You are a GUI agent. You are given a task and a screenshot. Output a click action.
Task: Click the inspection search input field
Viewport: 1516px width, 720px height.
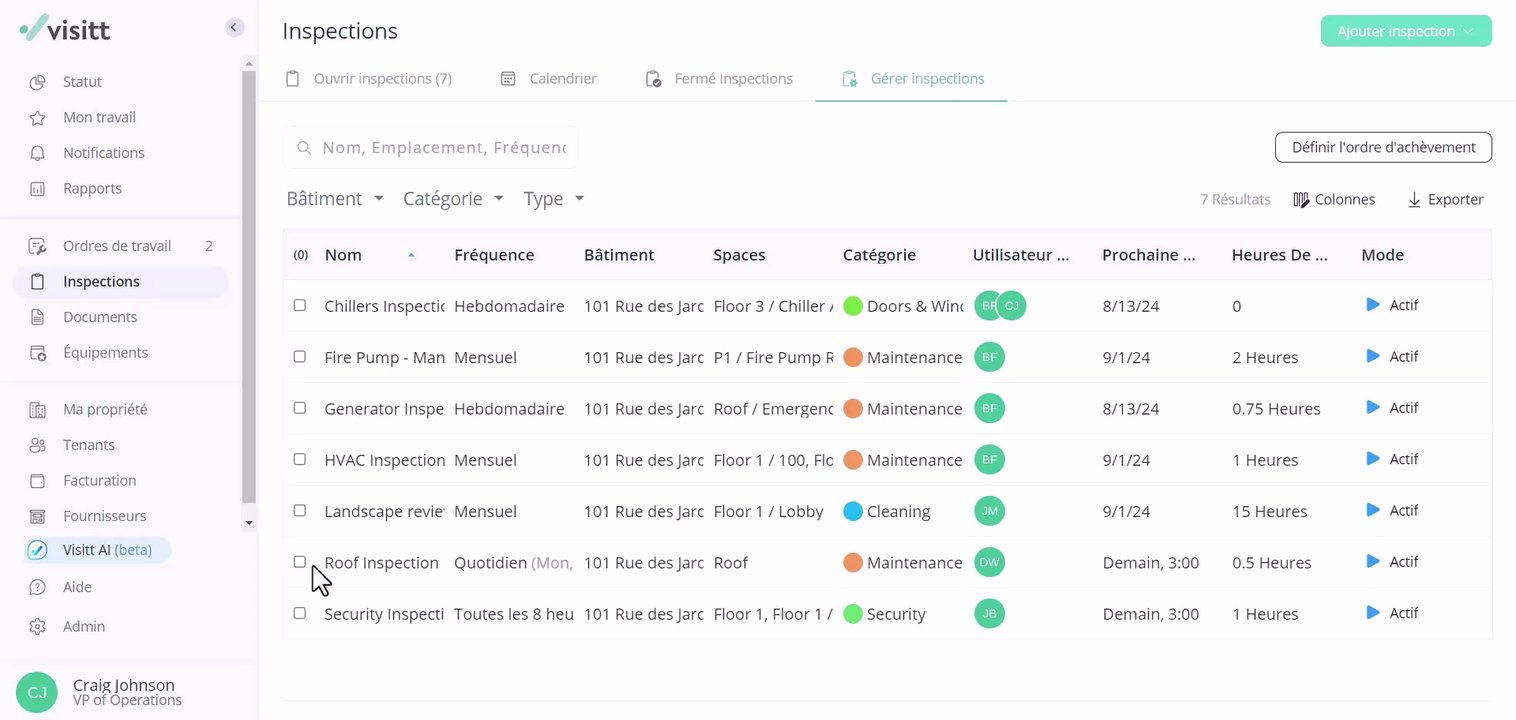(443, 148)
